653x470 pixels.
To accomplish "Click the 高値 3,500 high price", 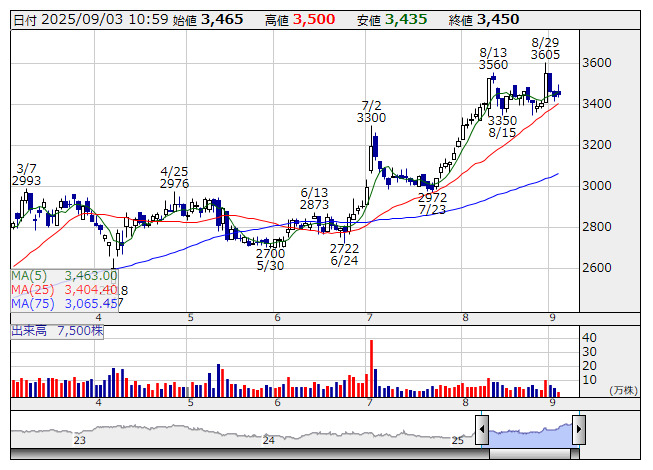I will [x=300, y=20].
